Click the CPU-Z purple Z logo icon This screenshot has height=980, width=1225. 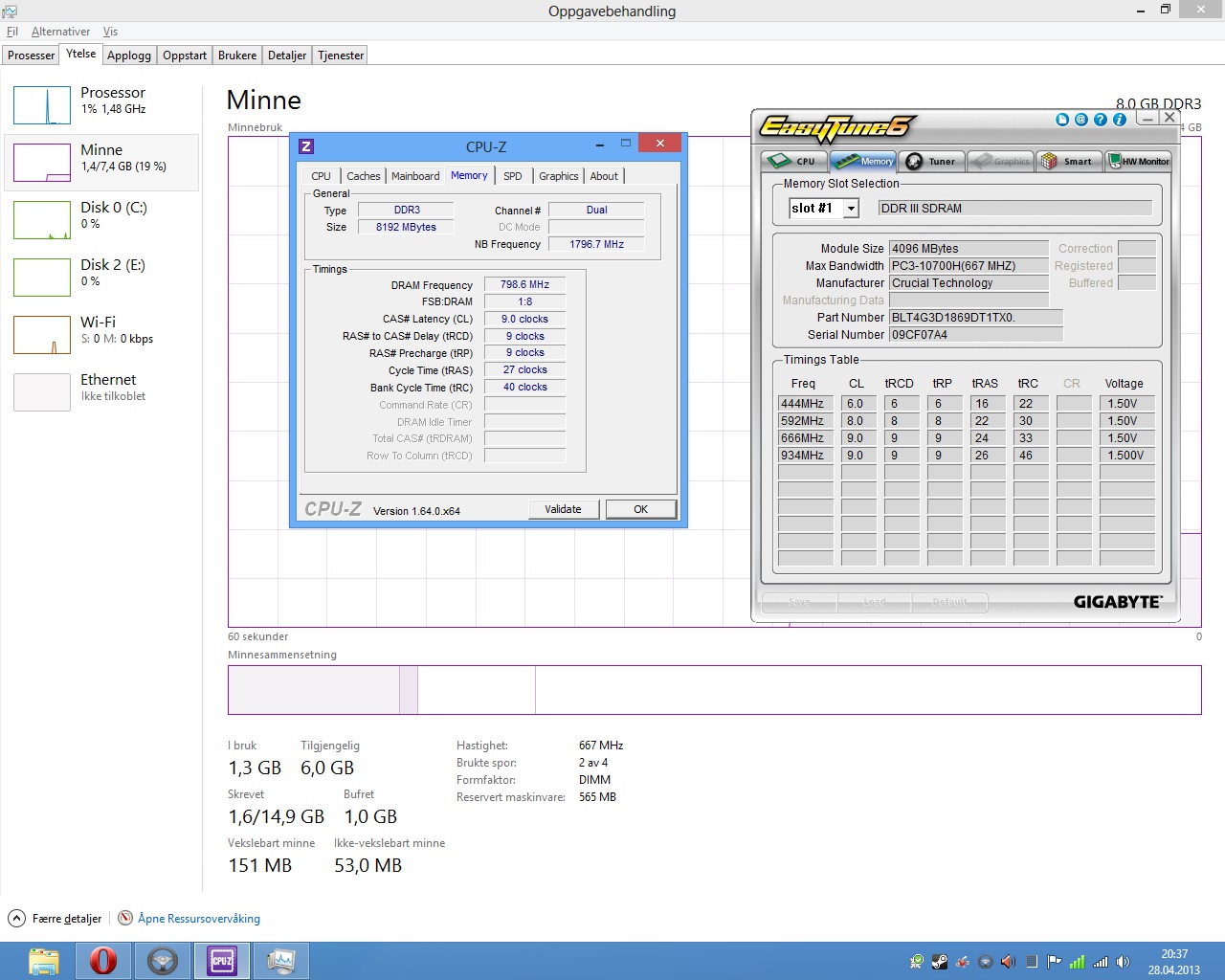click(x=306, y=146)
